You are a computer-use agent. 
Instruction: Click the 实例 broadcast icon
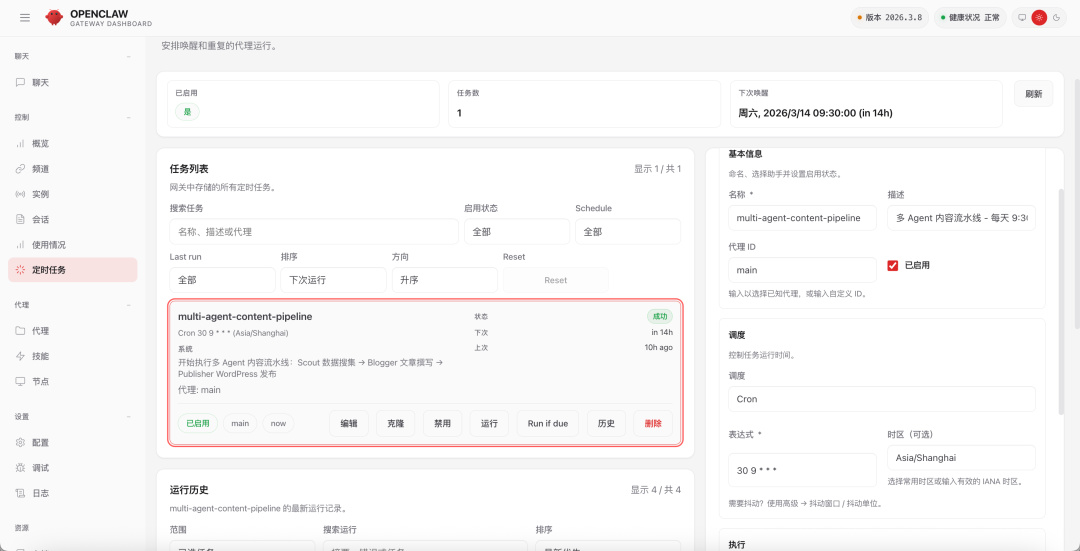coord(21,195)
